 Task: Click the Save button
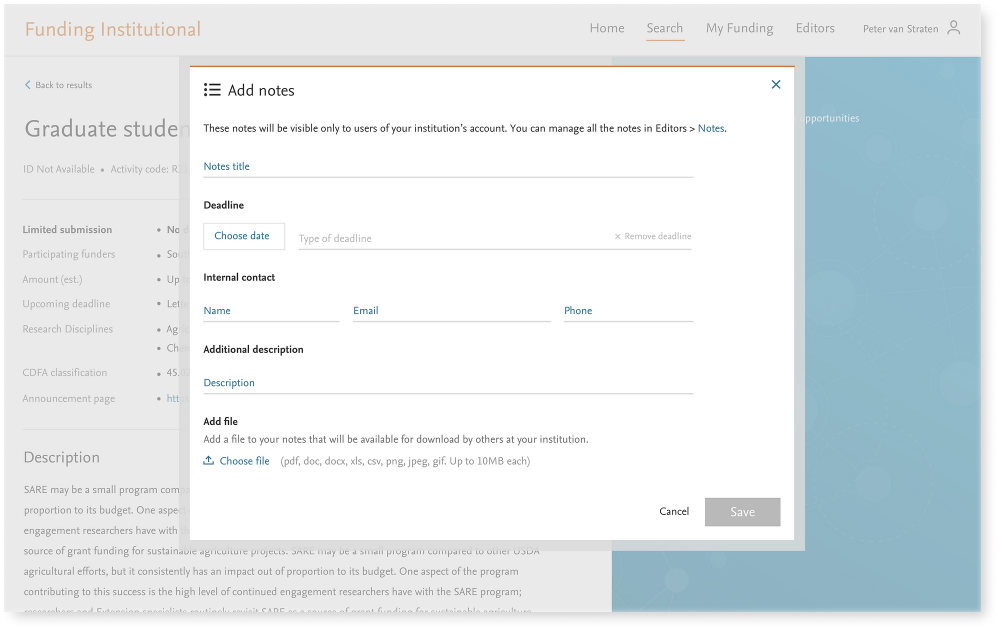point(742,512)
